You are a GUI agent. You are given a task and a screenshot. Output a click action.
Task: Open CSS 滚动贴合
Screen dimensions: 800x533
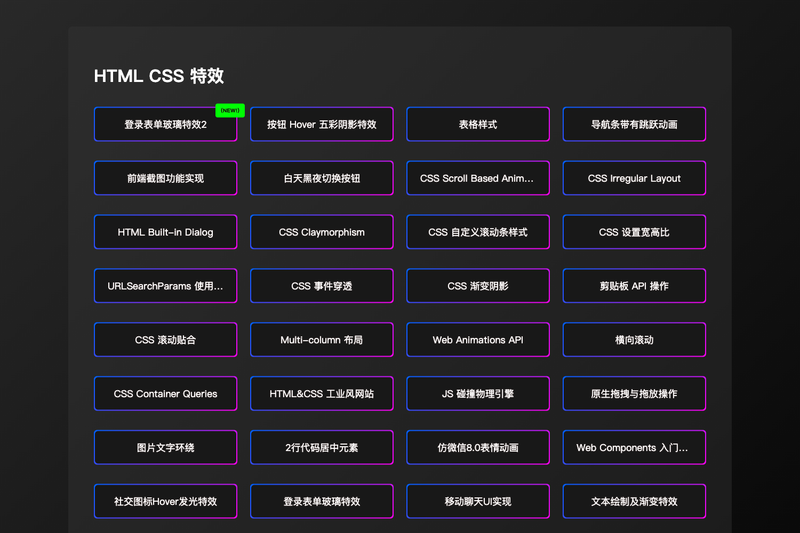click(x=165, y=340)
